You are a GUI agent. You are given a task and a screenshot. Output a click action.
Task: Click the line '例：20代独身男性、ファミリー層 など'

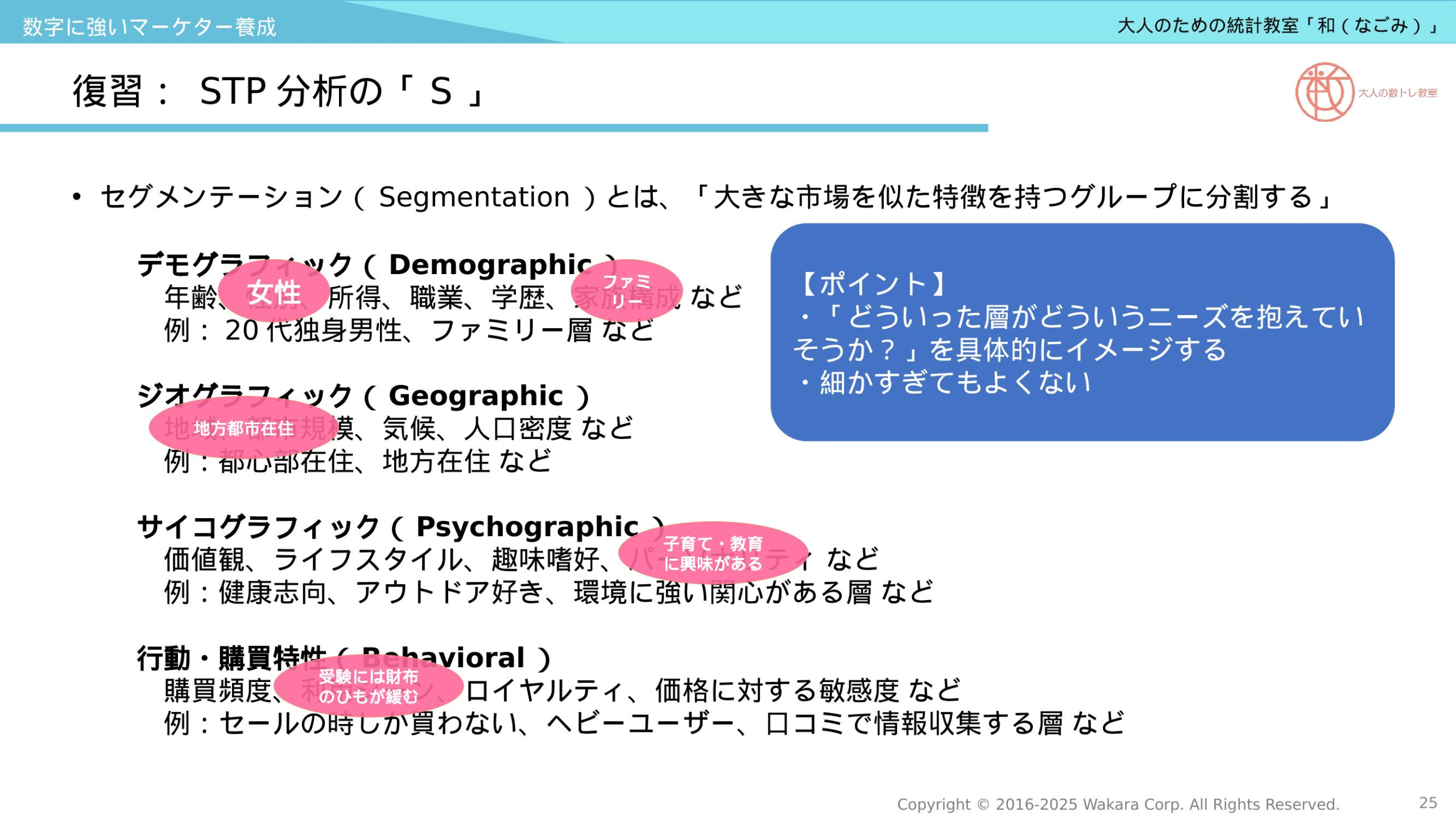tap(409, 330)
